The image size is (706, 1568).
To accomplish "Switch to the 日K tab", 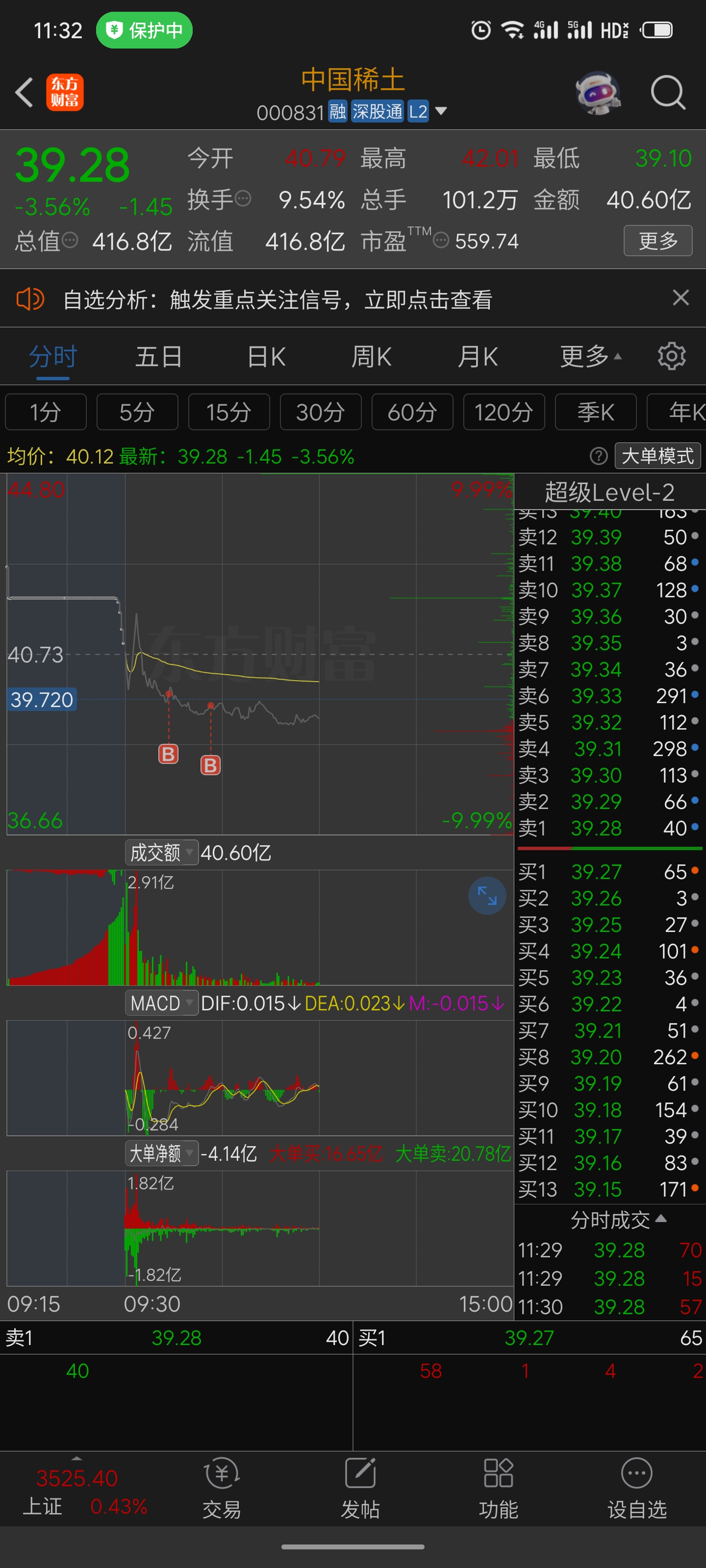I will [266, 356].
